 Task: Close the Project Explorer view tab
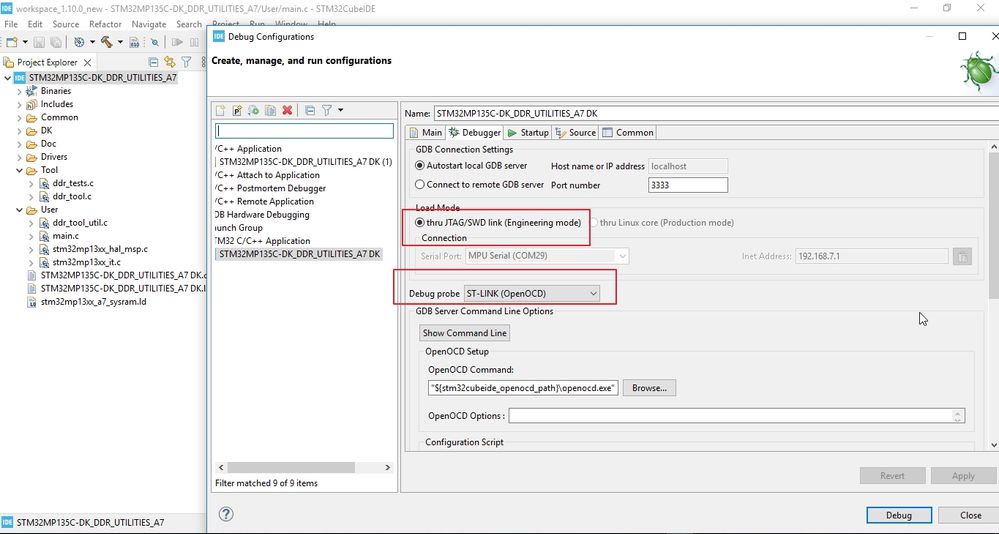pyautogui.click(x=87, y=62)
